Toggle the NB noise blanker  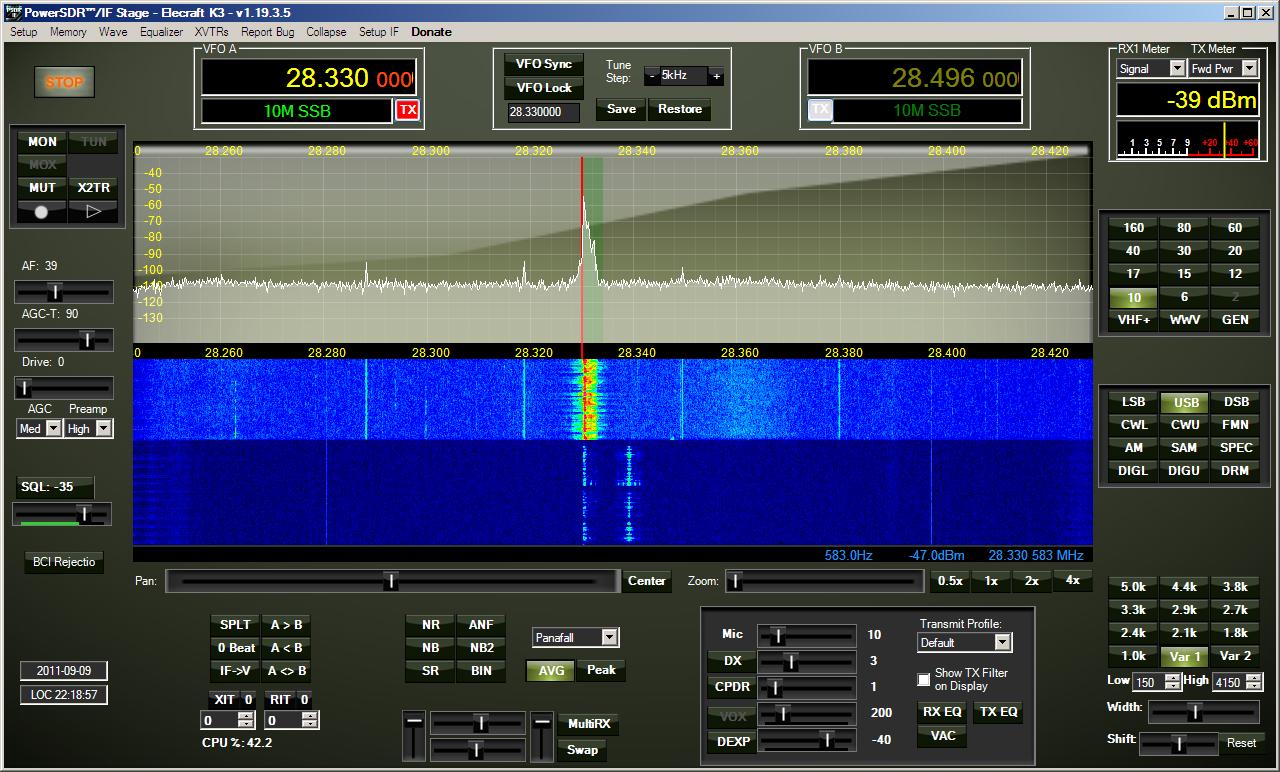[431, 648]
